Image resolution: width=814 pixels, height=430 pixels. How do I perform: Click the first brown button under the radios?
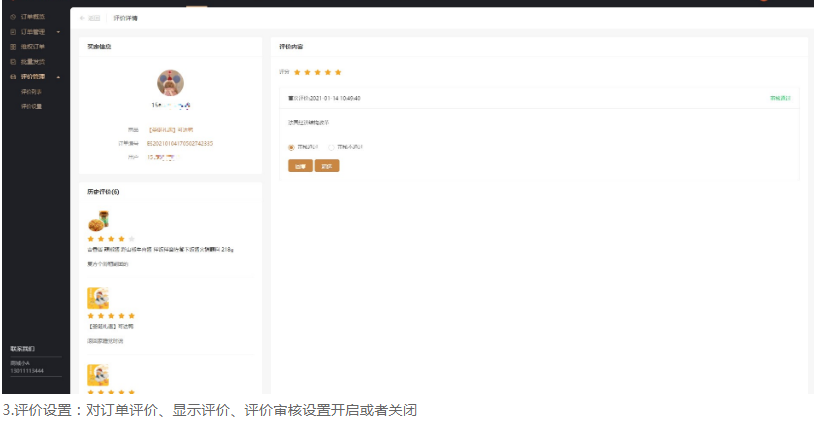click(300, 166)
